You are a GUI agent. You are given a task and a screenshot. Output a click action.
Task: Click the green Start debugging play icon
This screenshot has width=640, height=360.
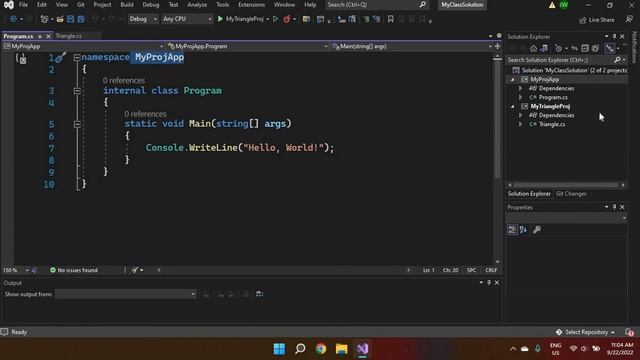(x=220, y=19)
